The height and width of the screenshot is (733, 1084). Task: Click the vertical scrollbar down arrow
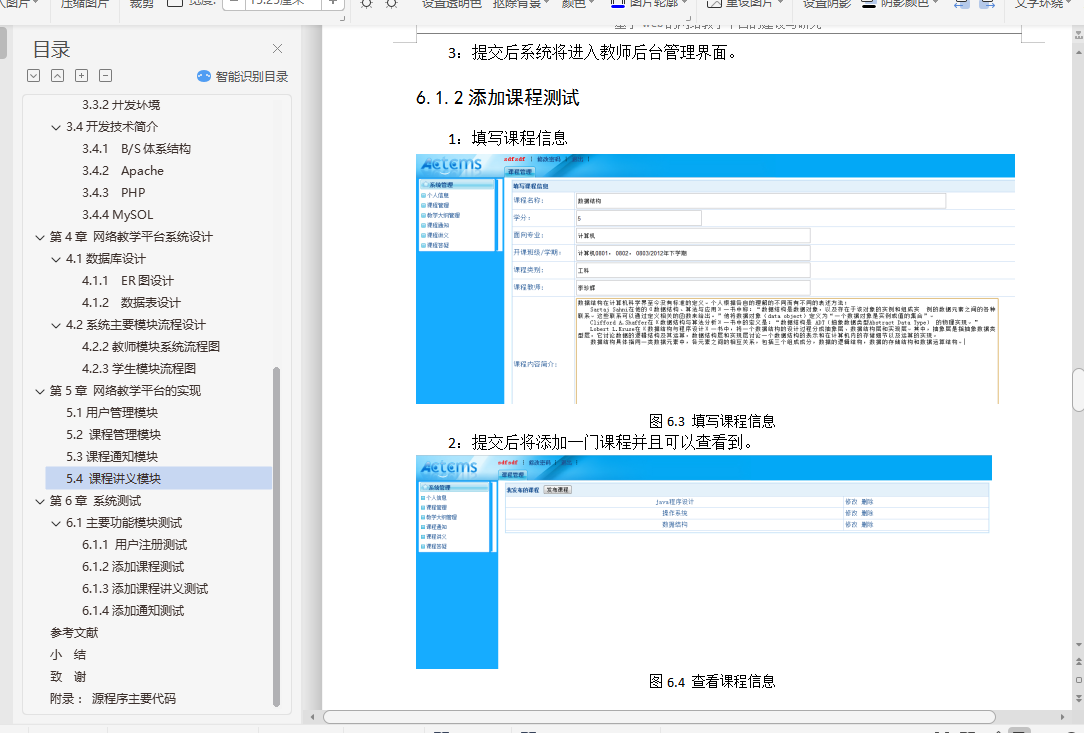pyautogui.click(x=1078, y=644)
